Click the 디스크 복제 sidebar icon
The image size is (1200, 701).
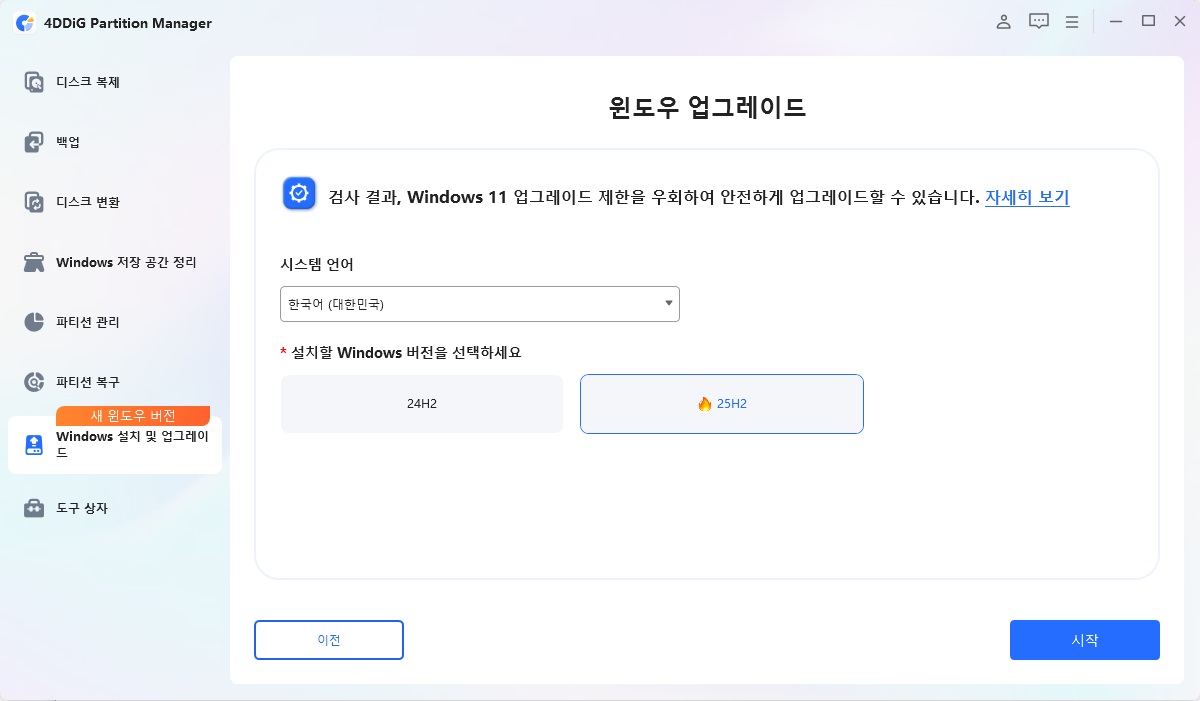point(34,82)
